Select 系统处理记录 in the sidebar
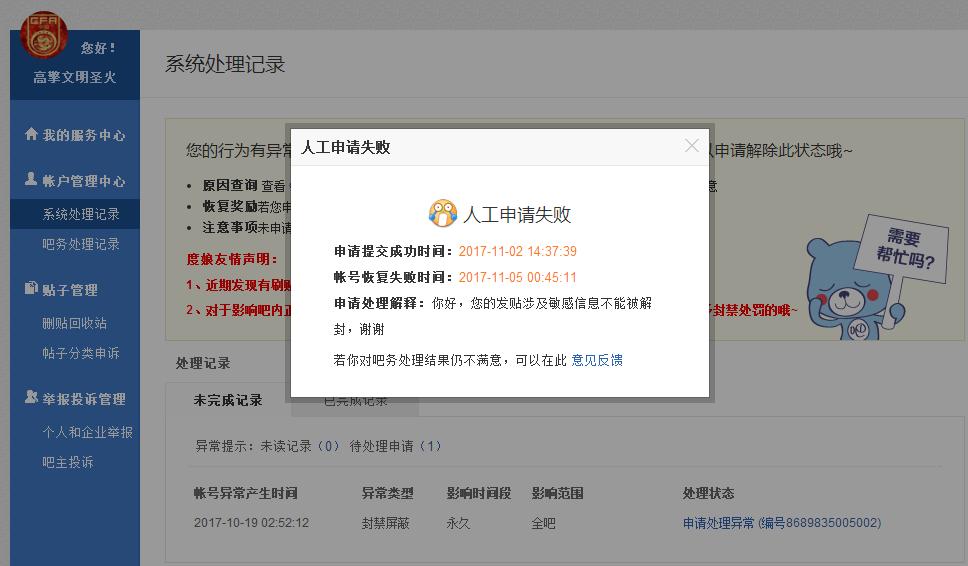 (x=81, y=214)
